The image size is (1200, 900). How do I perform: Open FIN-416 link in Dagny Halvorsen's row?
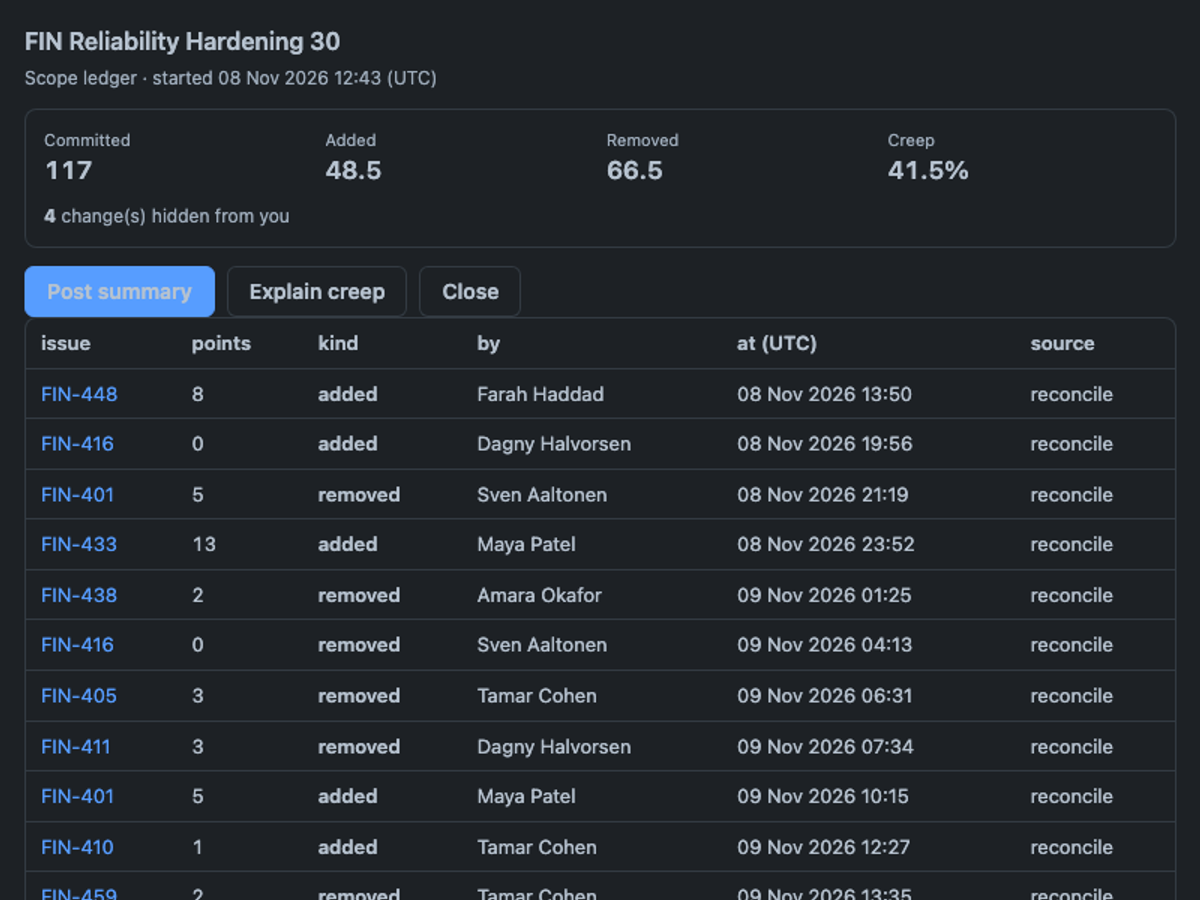[x=77, y=444]
